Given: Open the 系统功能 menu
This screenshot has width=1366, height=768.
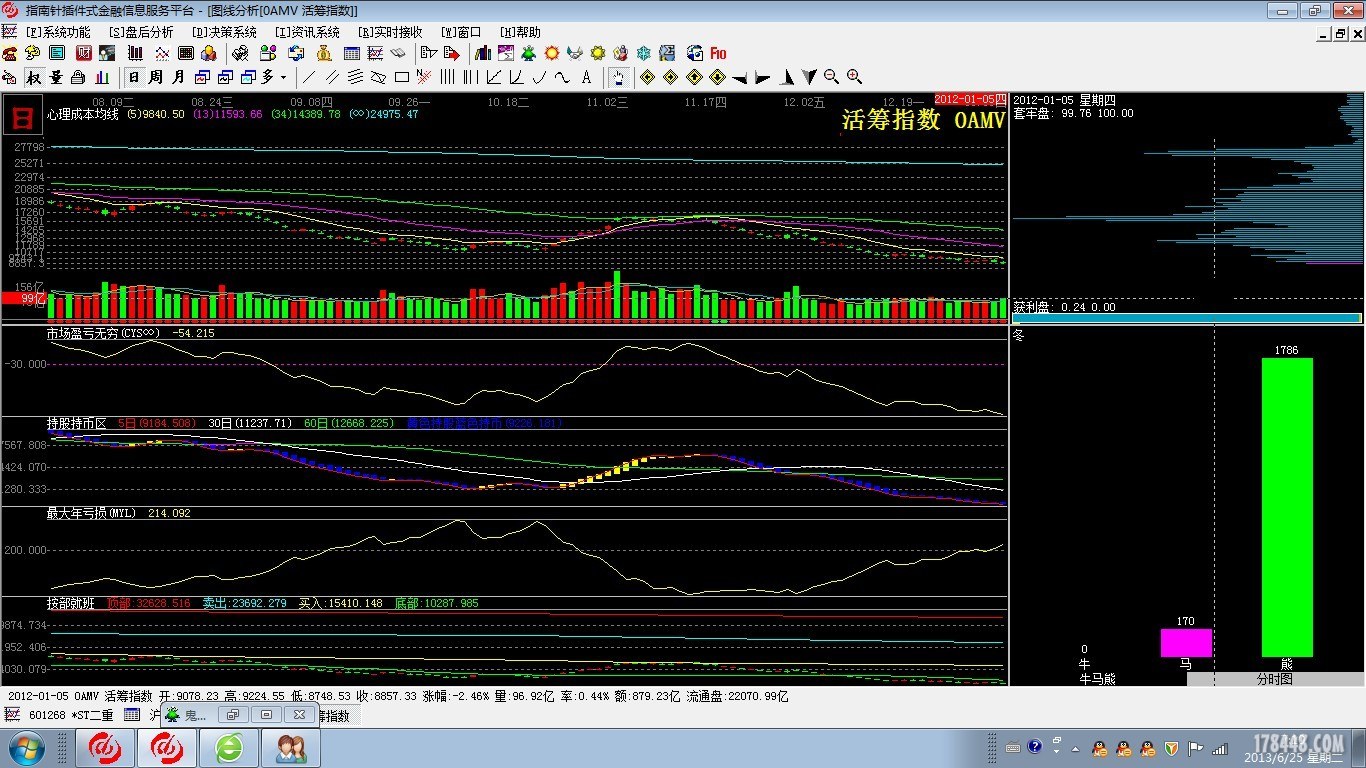Looking at the screenshot, I should 58,32.
